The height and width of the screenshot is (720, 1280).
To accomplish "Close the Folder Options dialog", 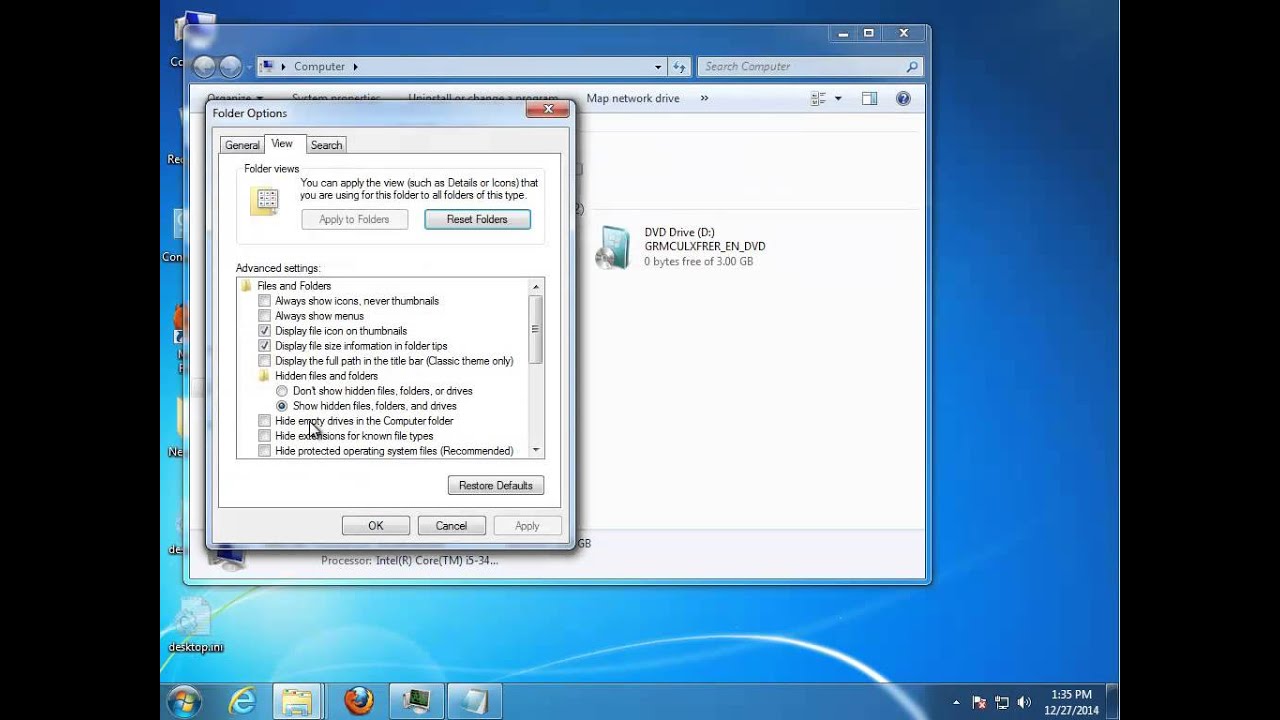I will coord(549,108).
